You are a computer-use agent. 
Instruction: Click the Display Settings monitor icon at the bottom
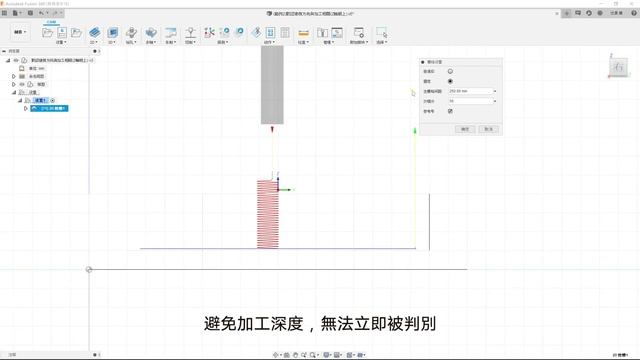pos(327,355)
